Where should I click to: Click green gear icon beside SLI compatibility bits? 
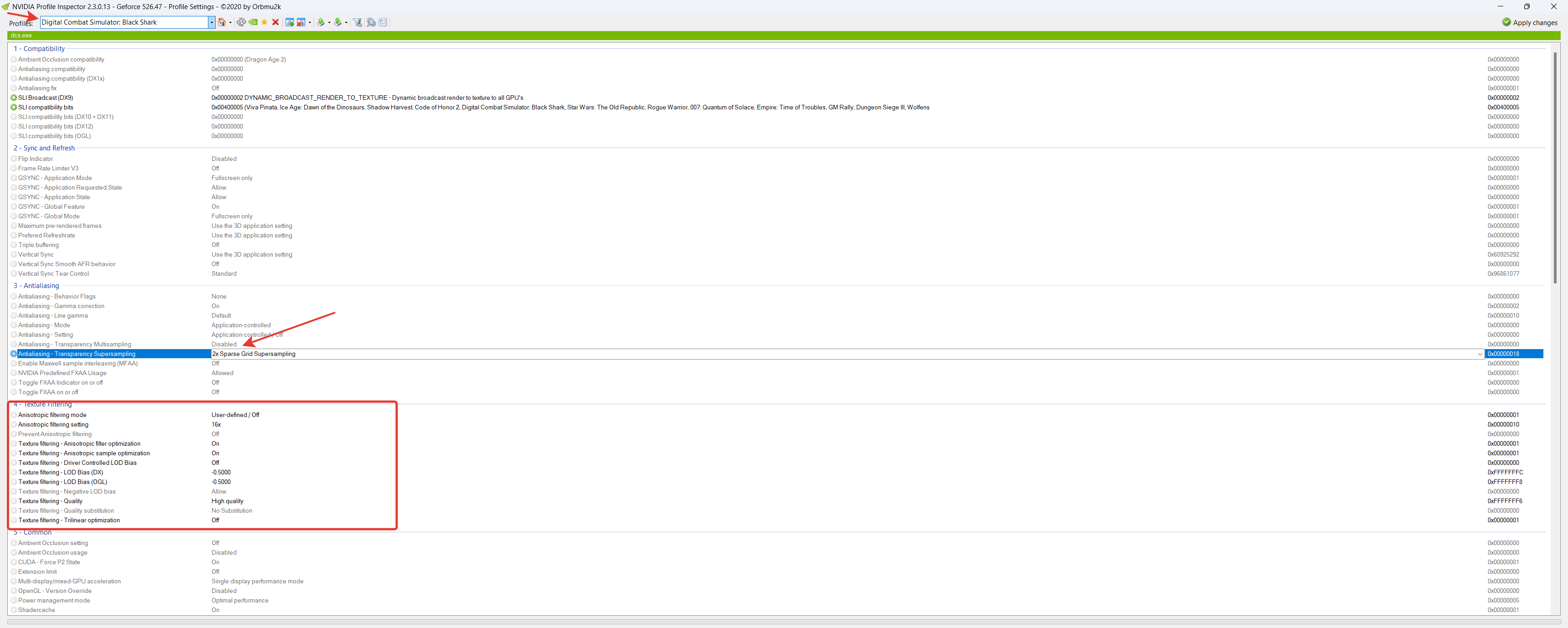pyautogui.click(x=13, y=107)
